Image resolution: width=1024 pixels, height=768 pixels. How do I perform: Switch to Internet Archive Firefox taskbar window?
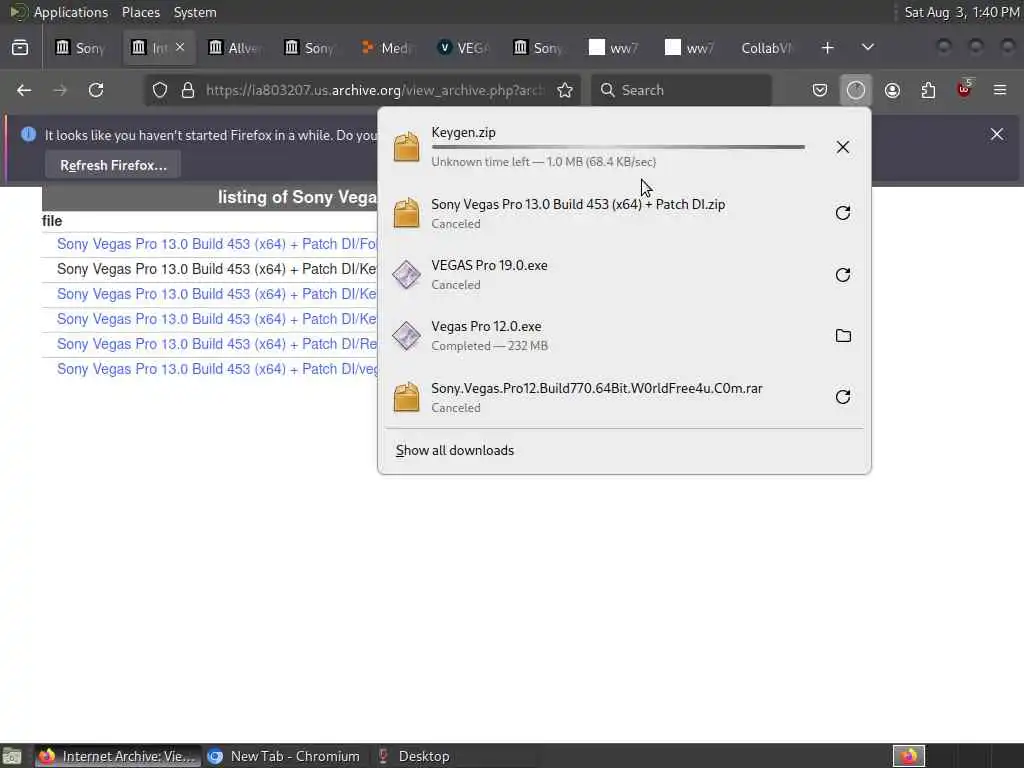pyautogui.click(x=118, y=756)
